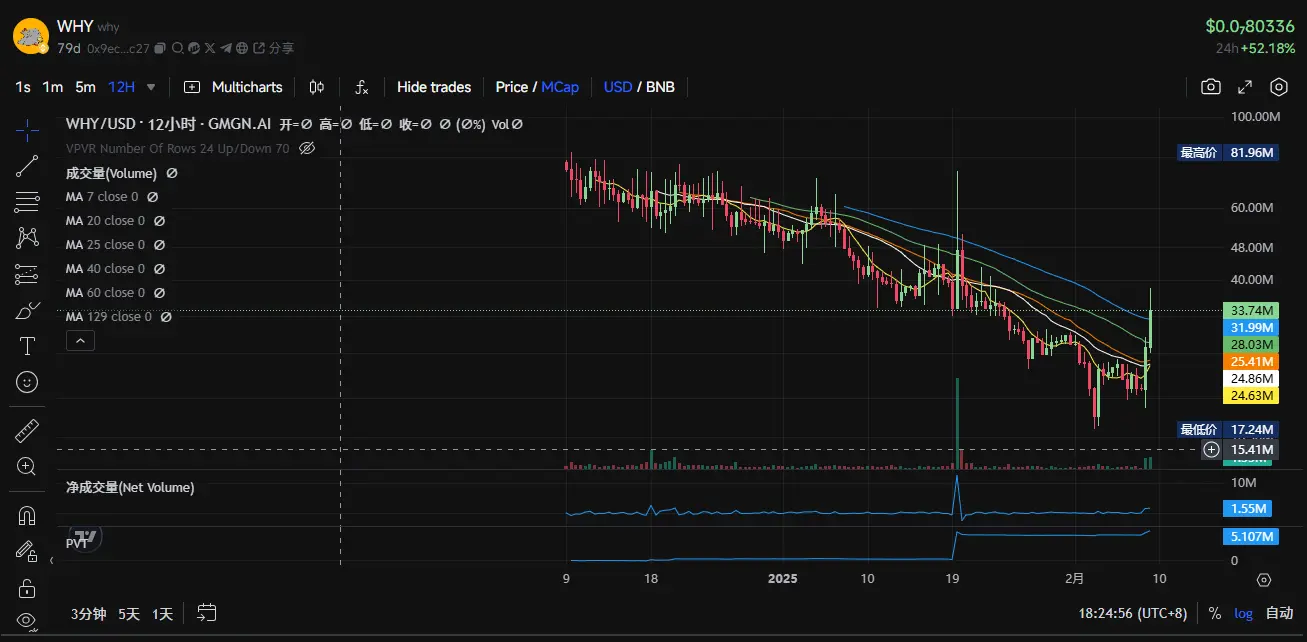Toggle log scale on price axis
The image size is (1307, 642).
1242,613
